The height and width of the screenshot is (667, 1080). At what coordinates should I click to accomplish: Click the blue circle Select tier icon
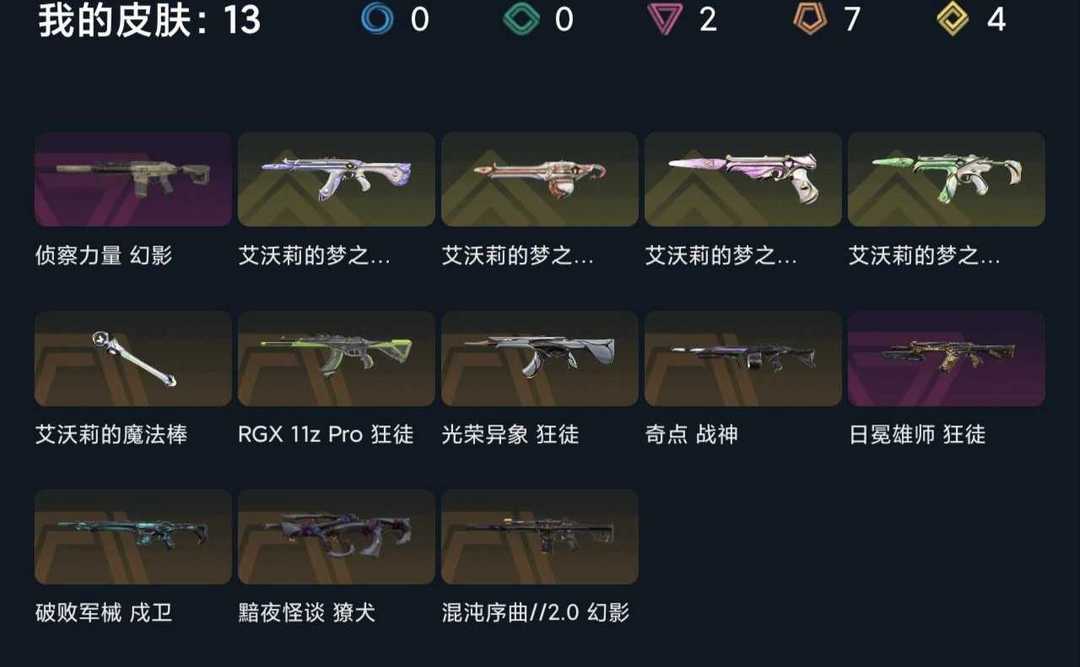377,19
